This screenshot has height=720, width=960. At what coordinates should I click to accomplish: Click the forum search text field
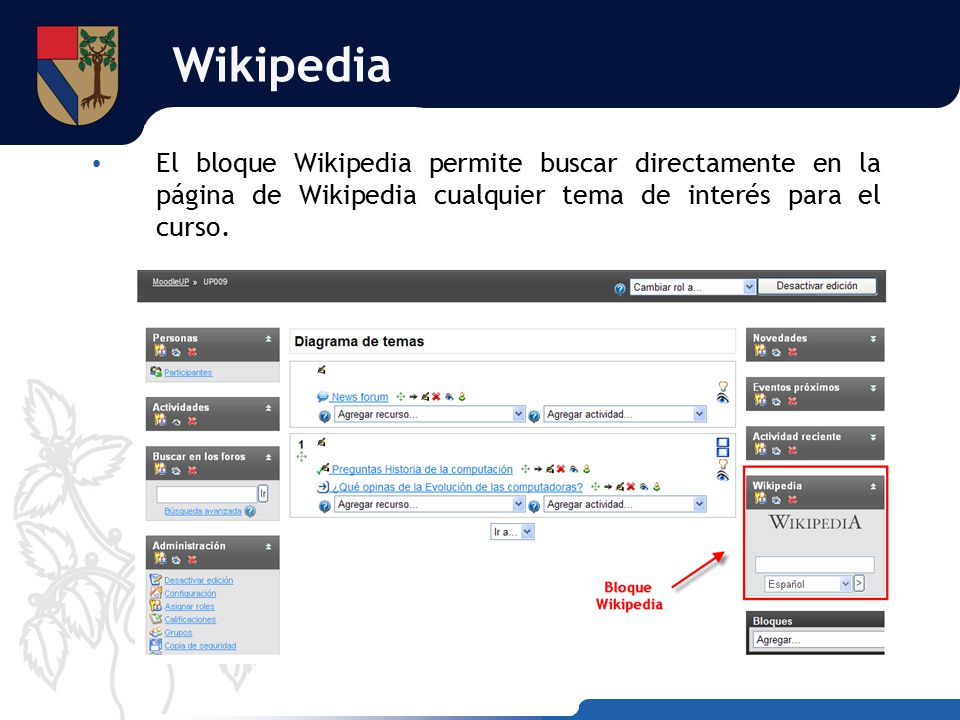[206, 493]
